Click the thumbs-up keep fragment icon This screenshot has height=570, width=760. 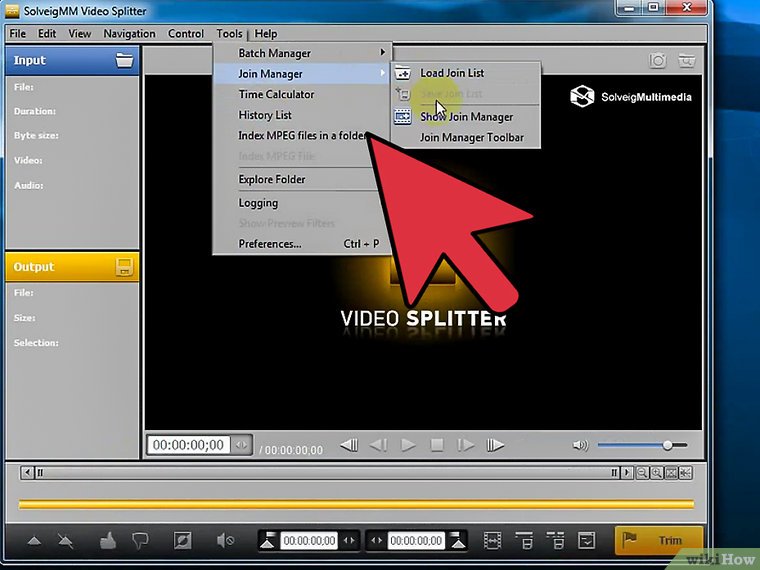click(108, 541)
